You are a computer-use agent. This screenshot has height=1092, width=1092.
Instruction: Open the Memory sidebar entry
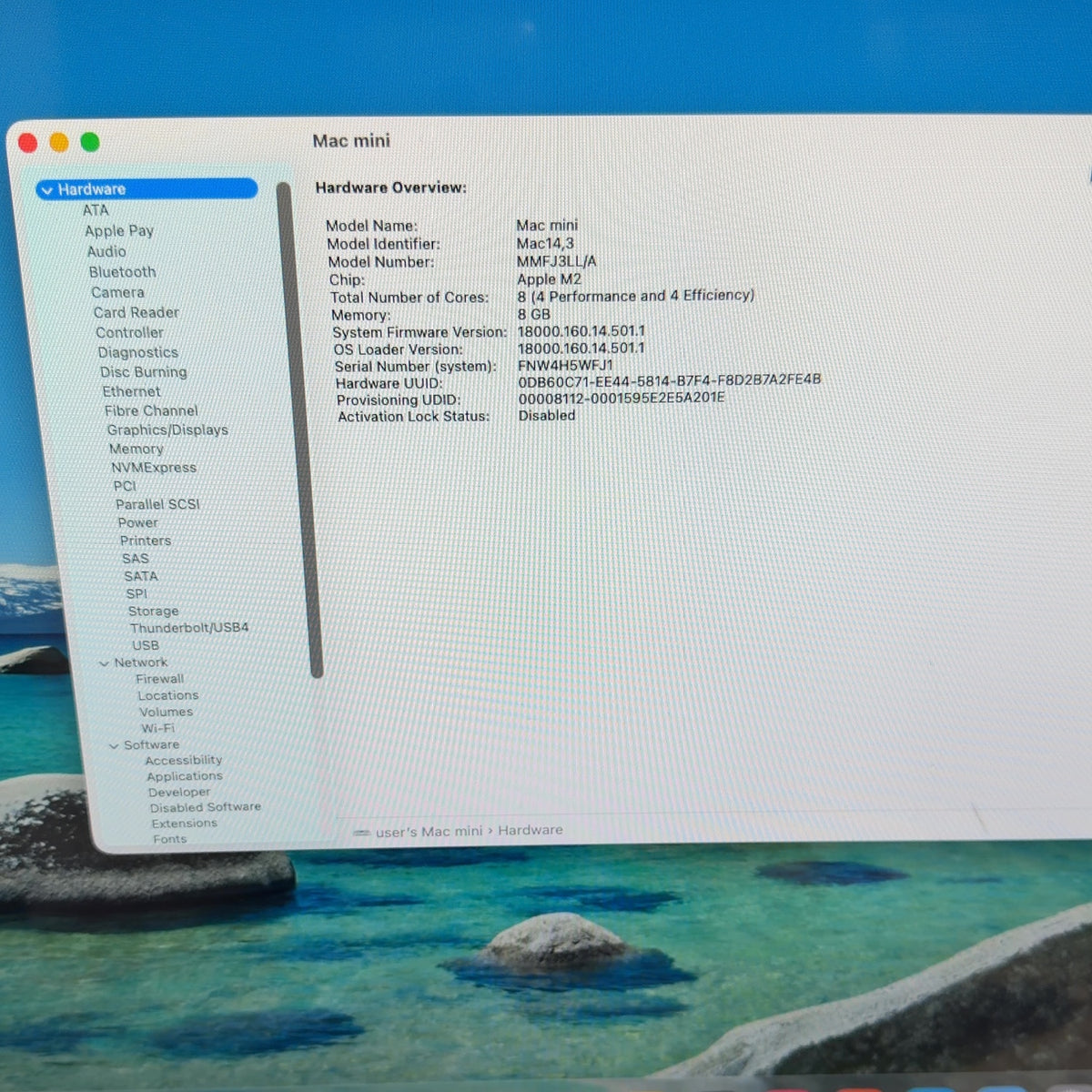click(136, 449)
